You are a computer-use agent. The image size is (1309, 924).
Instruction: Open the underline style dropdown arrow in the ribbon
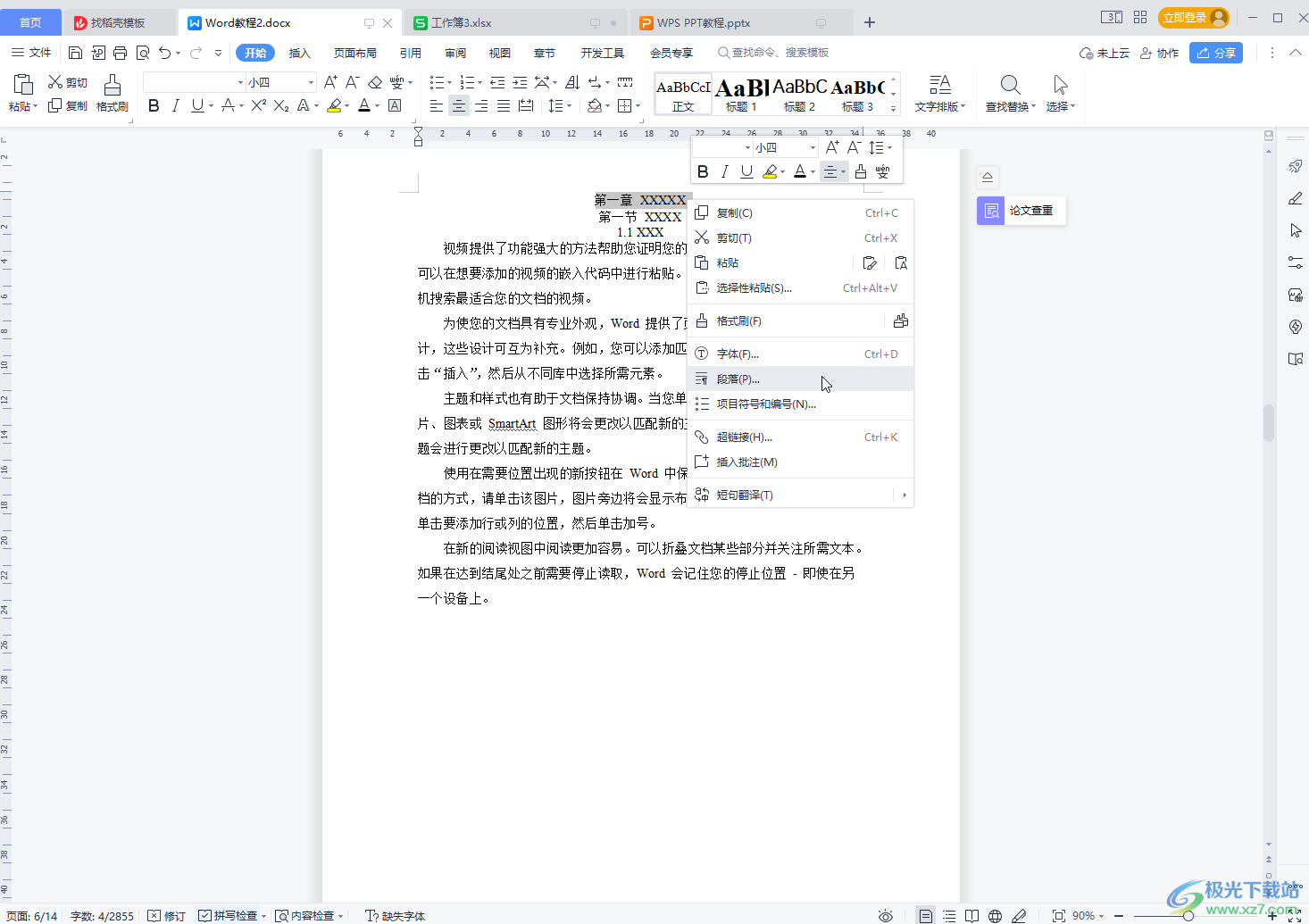pos(211,105)
